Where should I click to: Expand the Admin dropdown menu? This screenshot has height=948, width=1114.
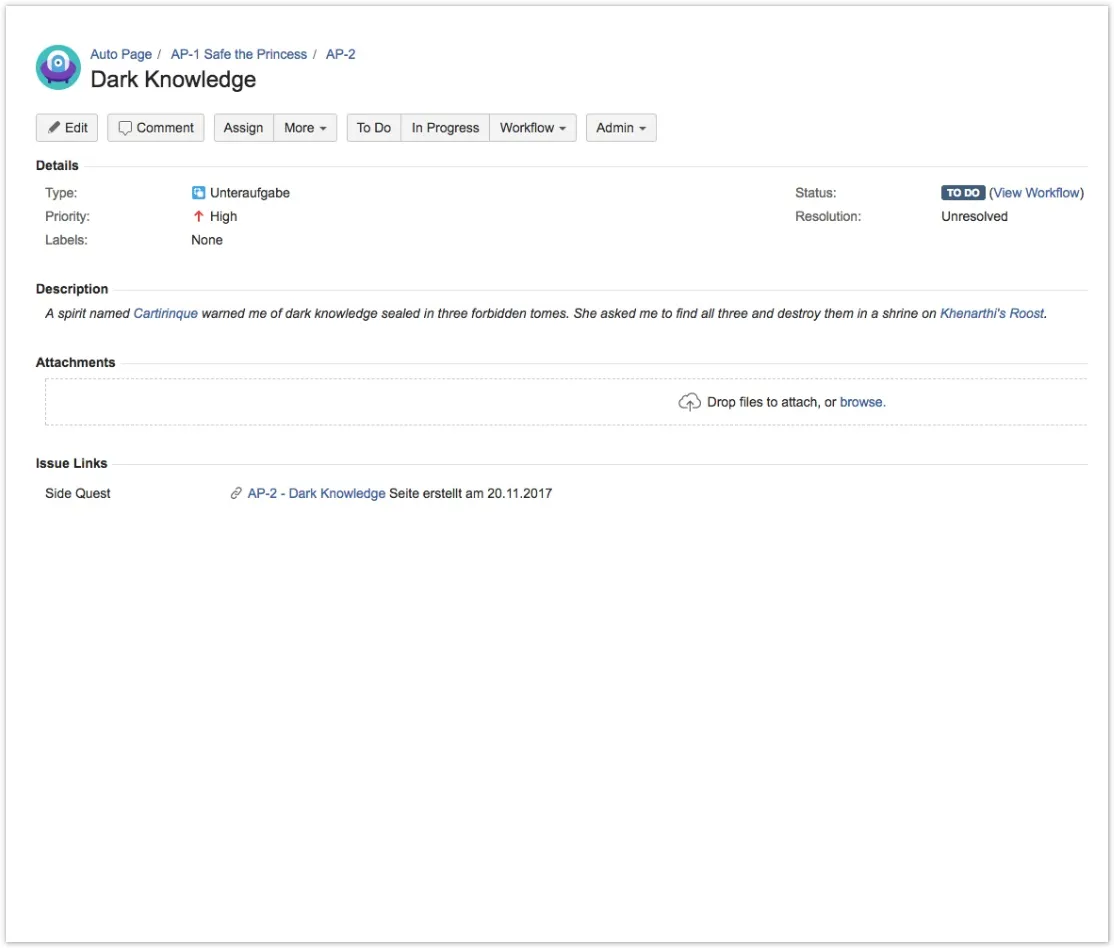tap(621, 128)
